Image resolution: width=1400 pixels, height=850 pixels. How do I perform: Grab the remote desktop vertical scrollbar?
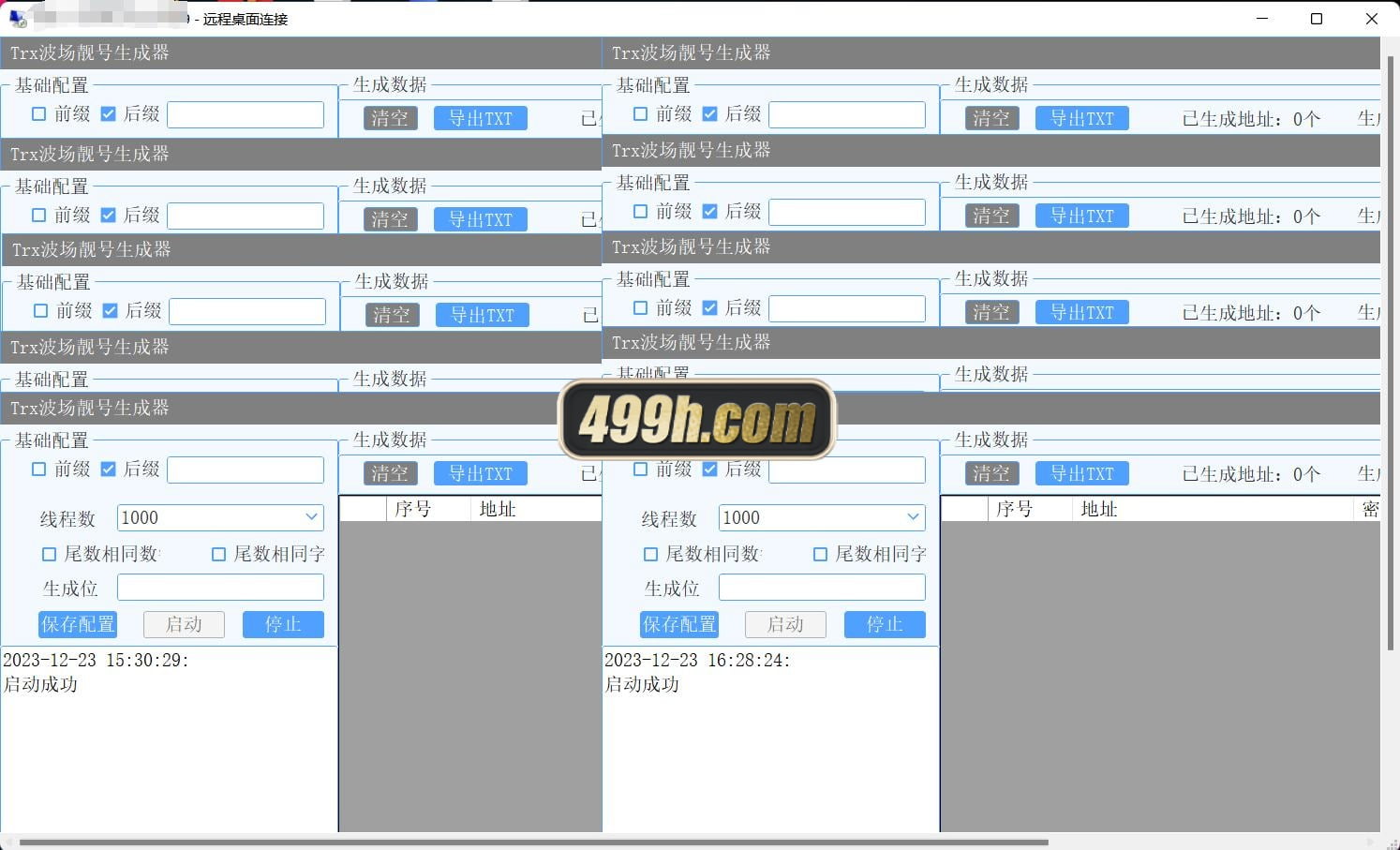pyautogui.click(x=1393, y=351)
